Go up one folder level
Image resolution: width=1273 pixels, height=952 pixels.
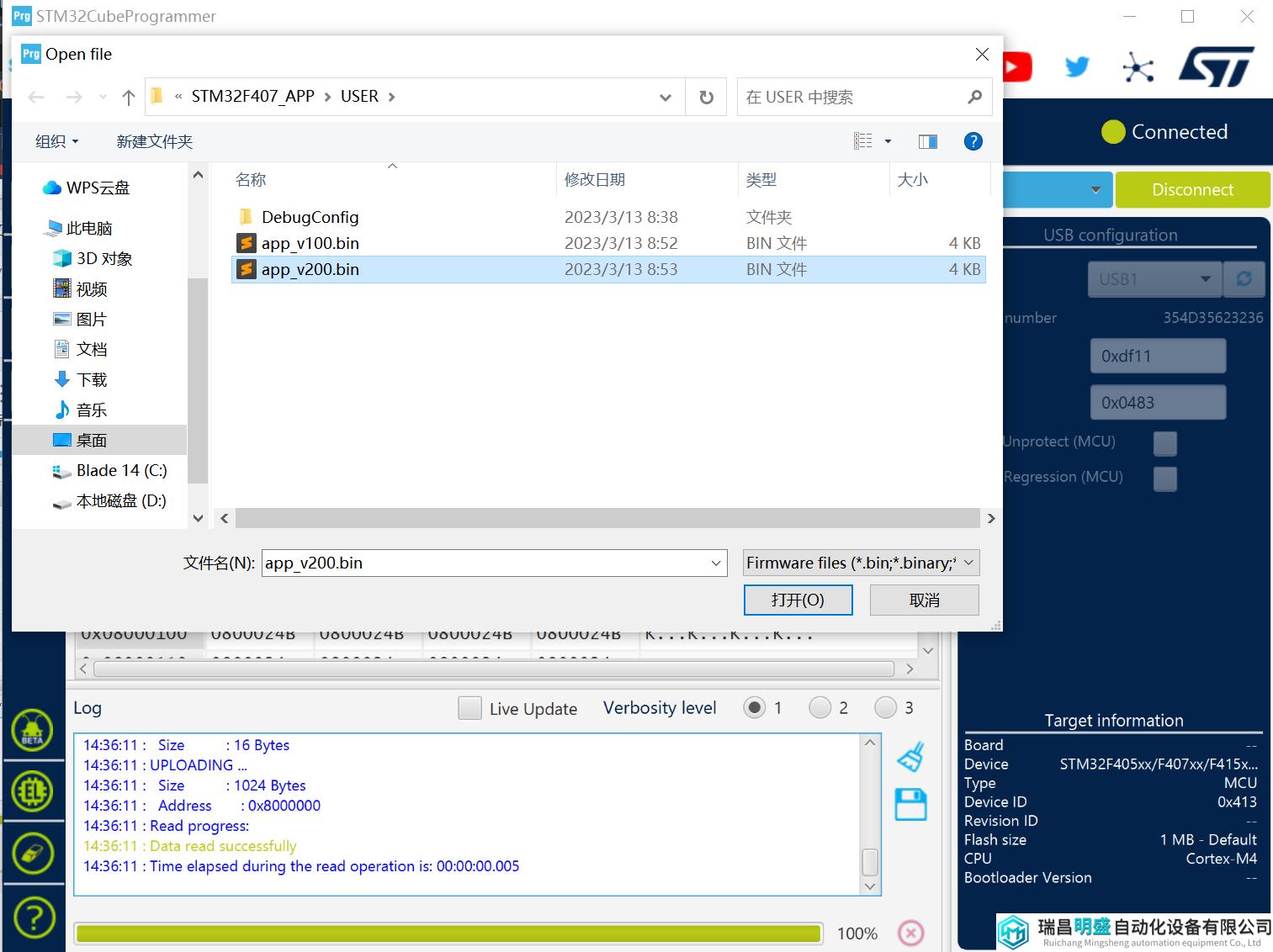[x=129, y=98]
